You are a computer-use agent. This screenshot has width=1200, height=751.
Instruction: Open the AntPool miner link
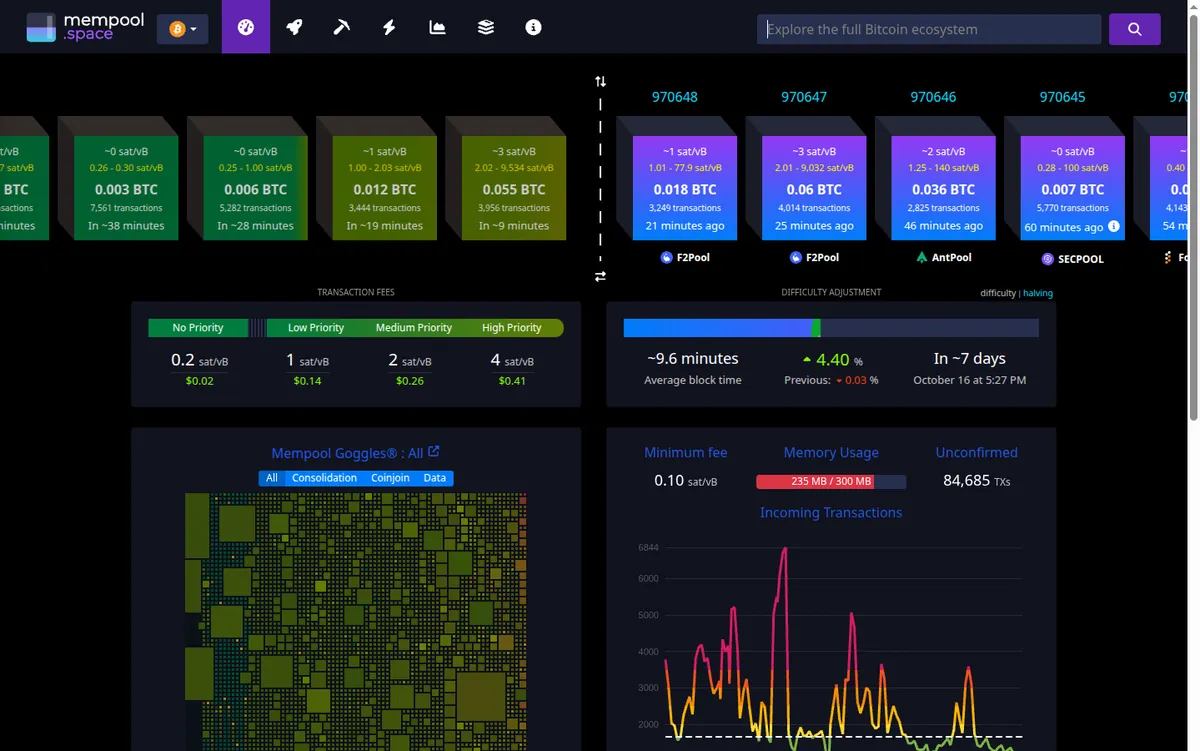click(x=943, y=257)
